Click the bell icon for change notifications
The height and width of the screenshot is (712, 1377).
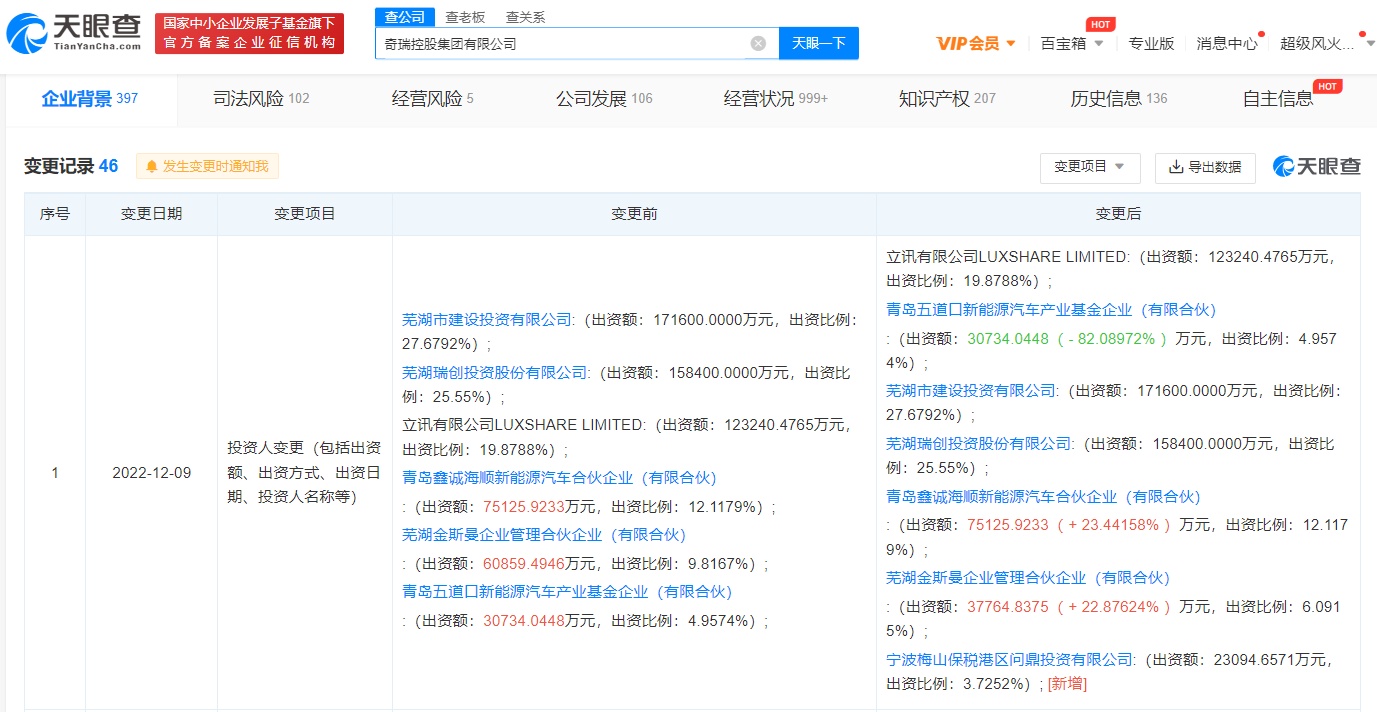[152, 167]
